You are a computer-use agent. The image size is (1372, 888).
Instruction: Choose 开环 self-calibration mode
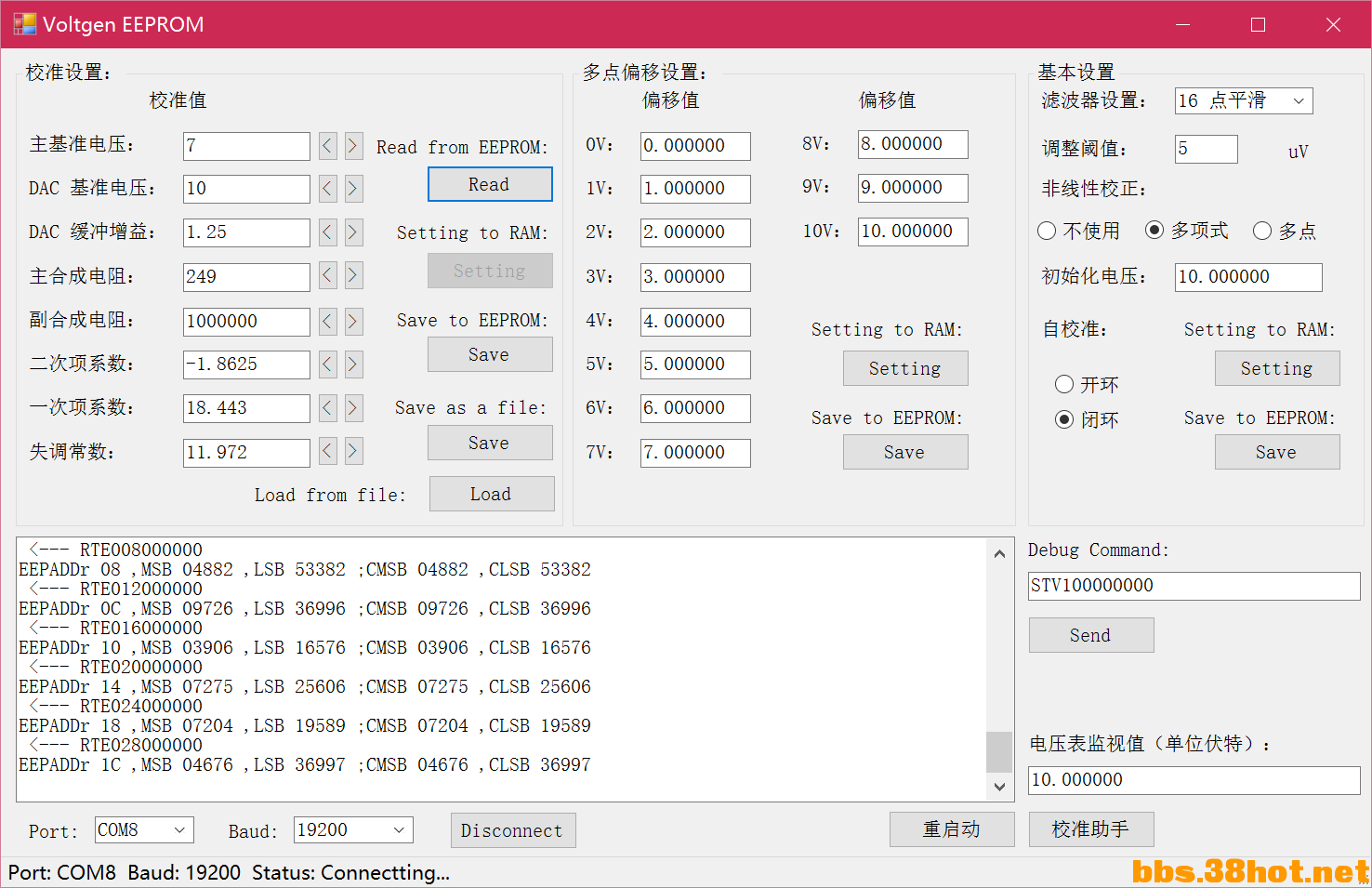[1088, 384]
